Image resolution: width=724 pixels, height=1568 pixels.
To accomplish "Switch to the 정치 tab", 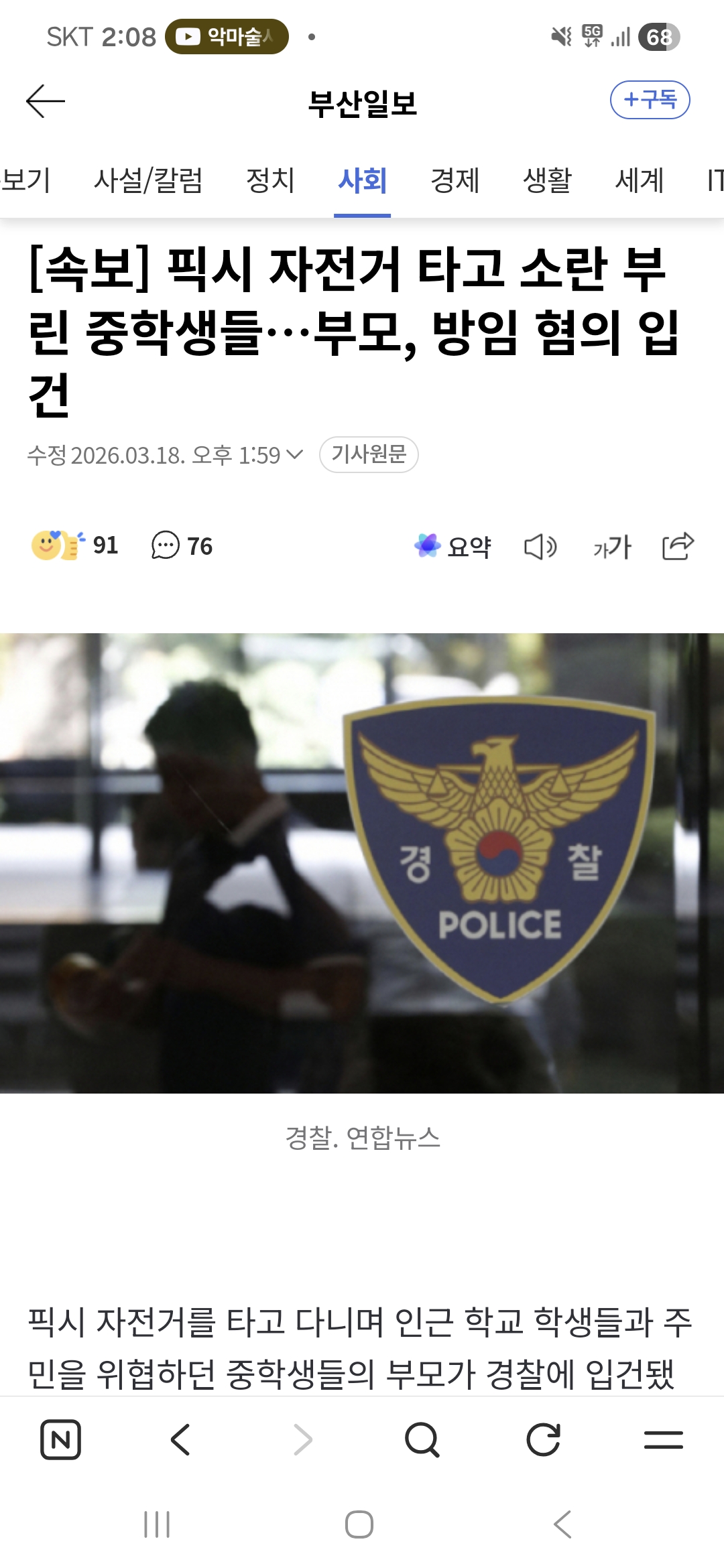I will 270,180.
